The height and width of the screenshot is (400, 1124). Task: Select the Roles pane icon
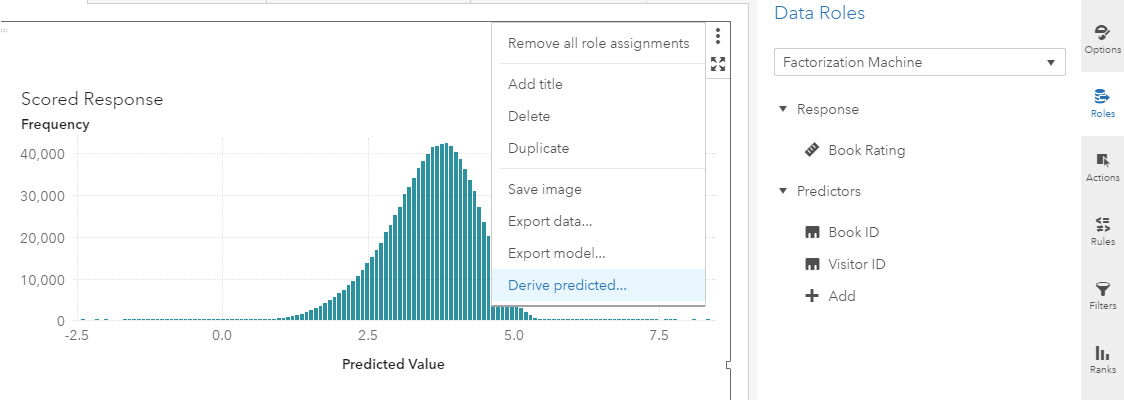click(1102, 102)
